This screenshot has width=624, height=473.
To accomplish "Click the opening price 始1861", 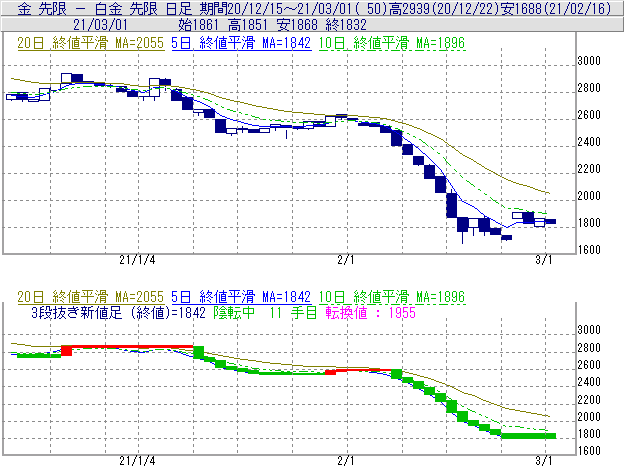I will pyautogui.click(x=199, y=25).
